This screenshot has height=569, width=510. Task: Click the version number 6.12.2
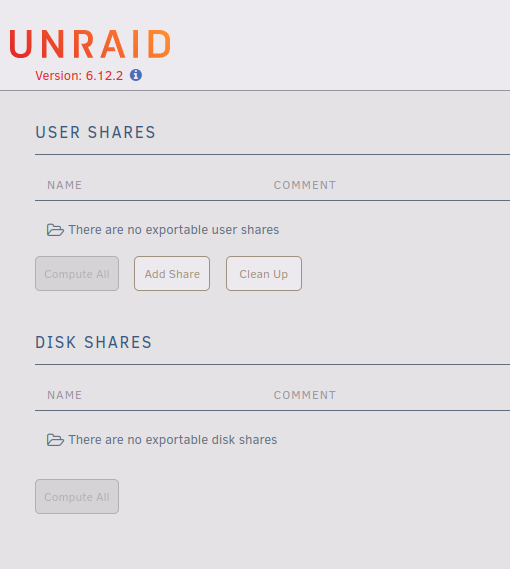coord(105,75)
